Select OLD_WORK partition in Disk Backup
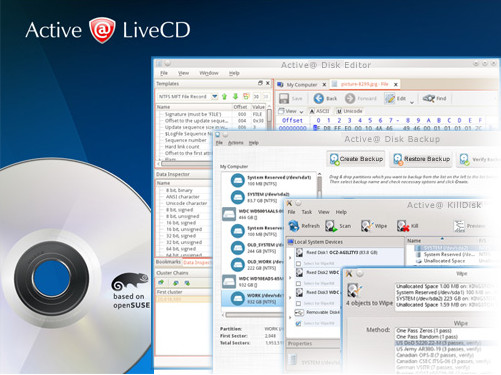 257,265
